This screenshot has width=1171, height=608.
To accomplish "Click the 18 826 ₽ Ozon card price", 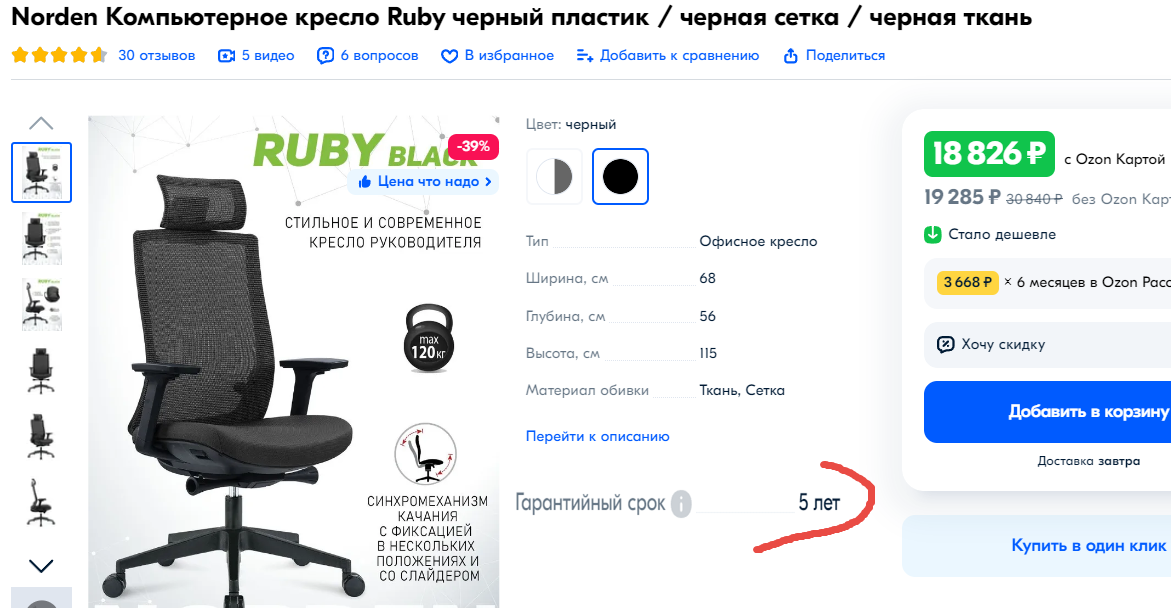I will 989,154.
